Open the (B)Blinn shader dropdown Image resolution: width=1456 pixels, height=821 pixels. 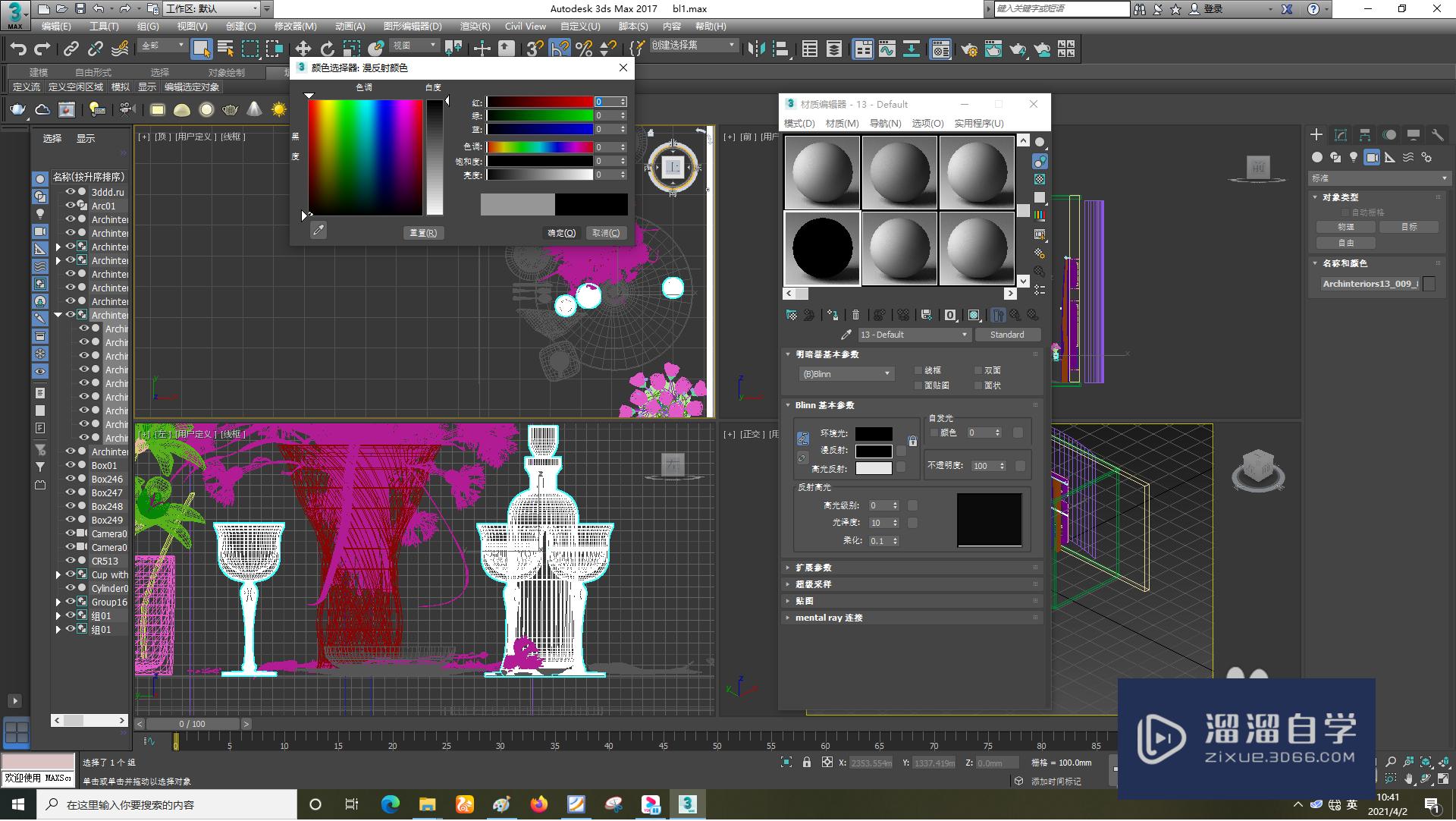click(x=846, y=374)
